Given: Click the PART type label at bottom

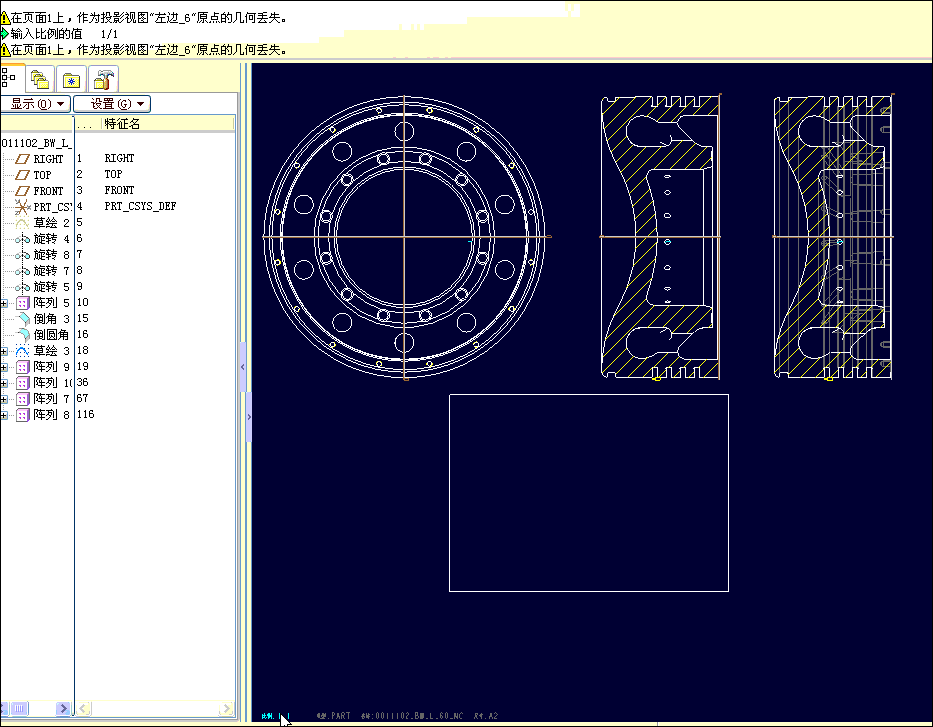Looking at the screenshot, I should (x=334, y=716).
